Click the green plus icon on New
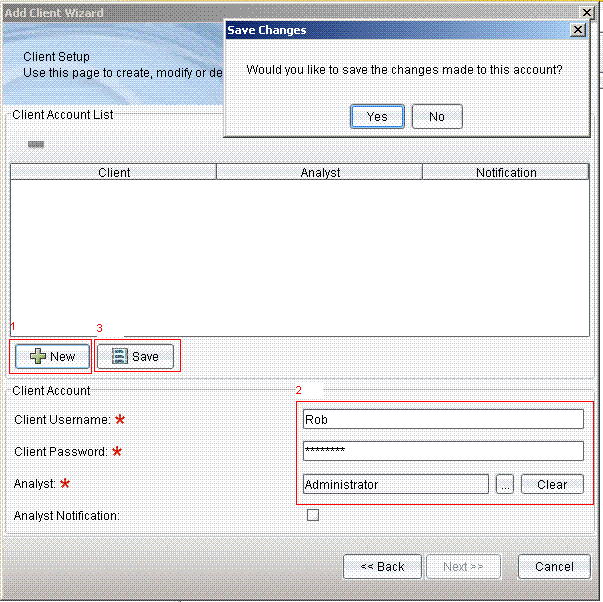Screen dimensions: 603x602 click(x=38, y=356)
